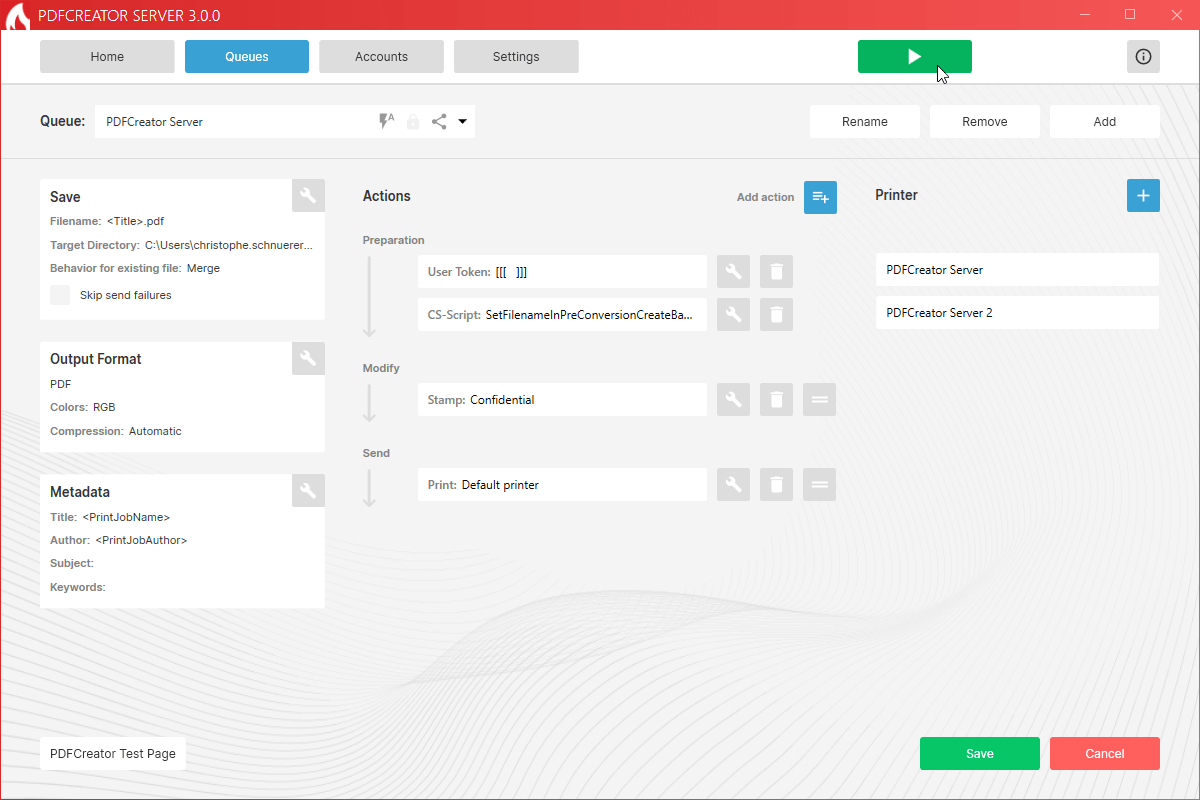Select the CS-Script action row
The height and width of the screenshot is (800, 1200).
pyautogui.click(x=562, y=314)
